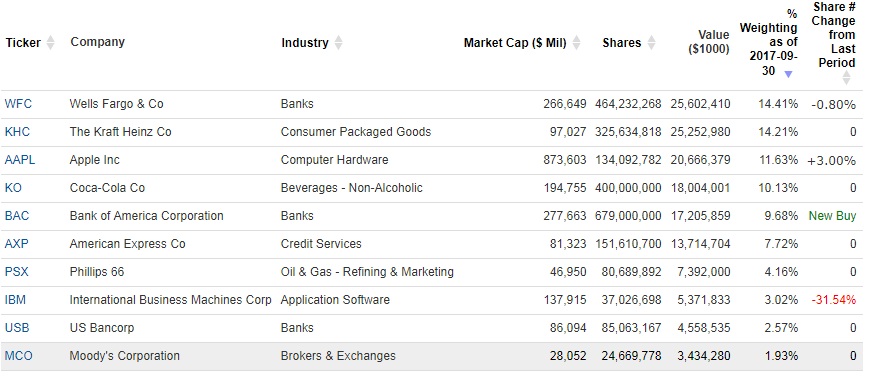
Task: Toggle the Weighting descending sort arrow
Action: [x=788, y=74]
